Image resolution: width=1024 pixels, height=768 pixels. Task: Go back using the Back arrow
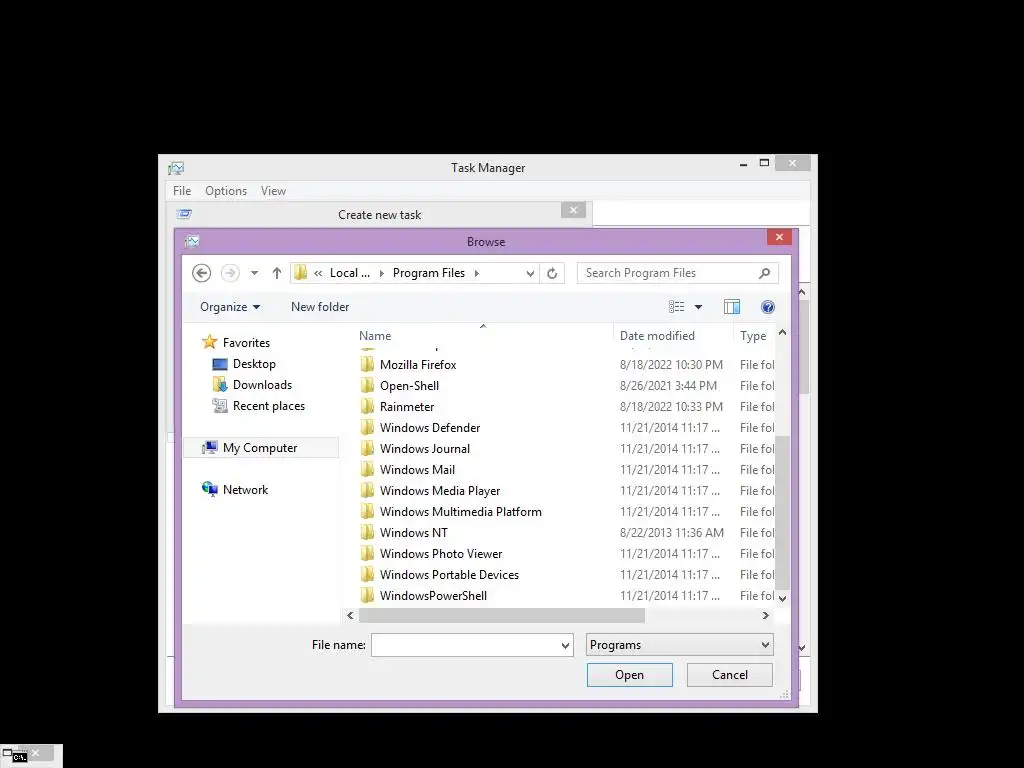tap(201, 273)
